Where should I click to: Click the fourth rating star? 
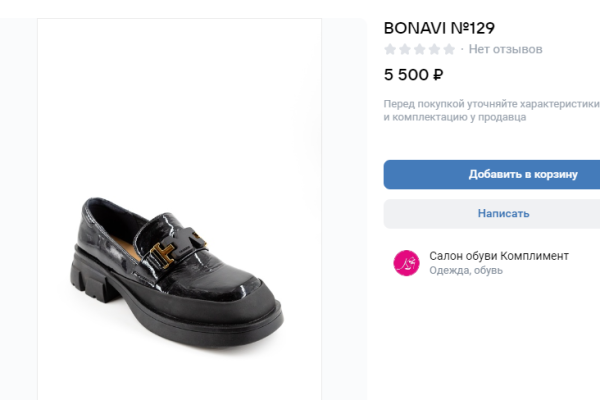click(434, 49)
